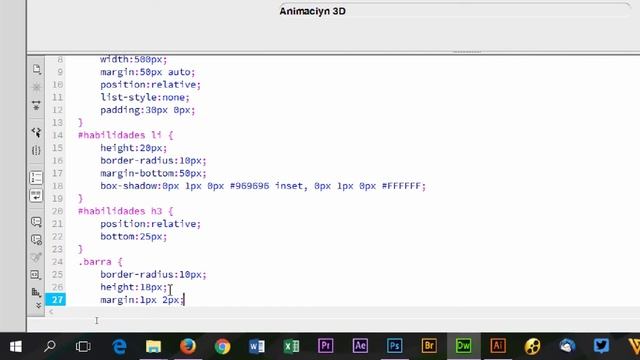Click the Apply Comment icon
This screenshot has height=360, width=640.
[x=36, y=222]
